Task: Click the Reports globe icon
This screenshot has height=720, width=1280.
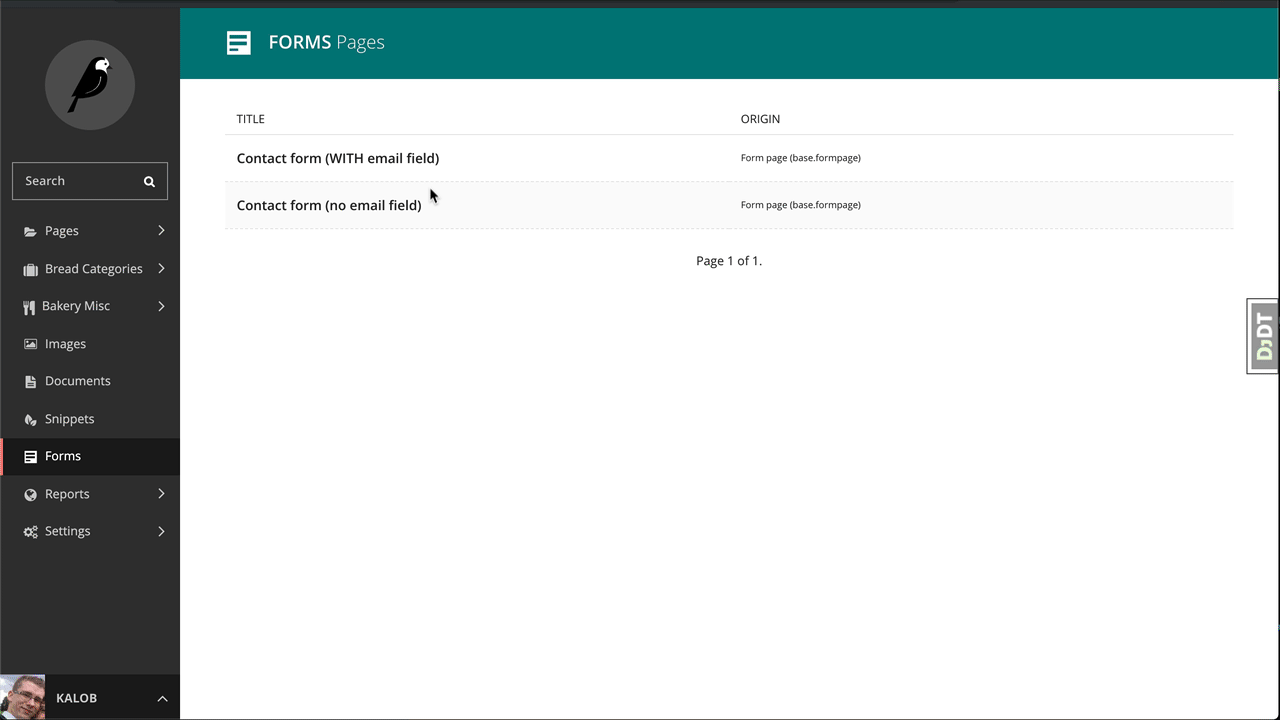Action: 30,494
